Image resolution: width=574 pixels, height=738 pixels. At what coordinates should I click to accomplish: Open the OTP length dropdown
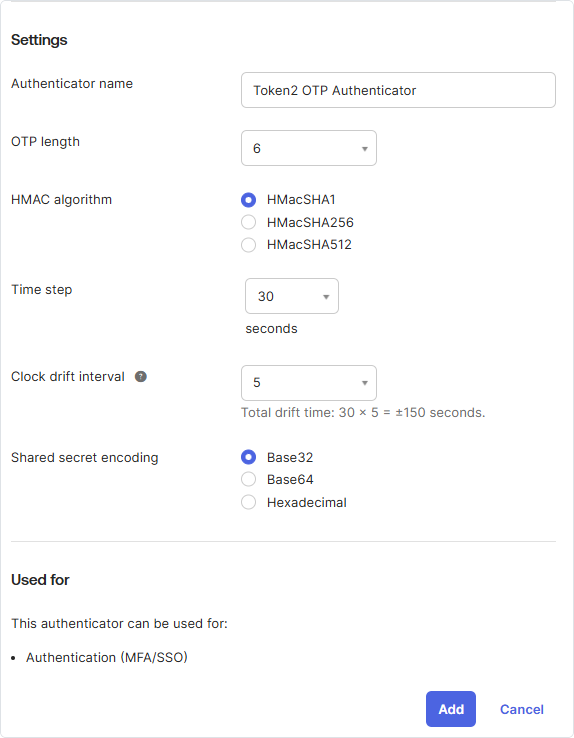pyautogui.click(x=309, y=148)
